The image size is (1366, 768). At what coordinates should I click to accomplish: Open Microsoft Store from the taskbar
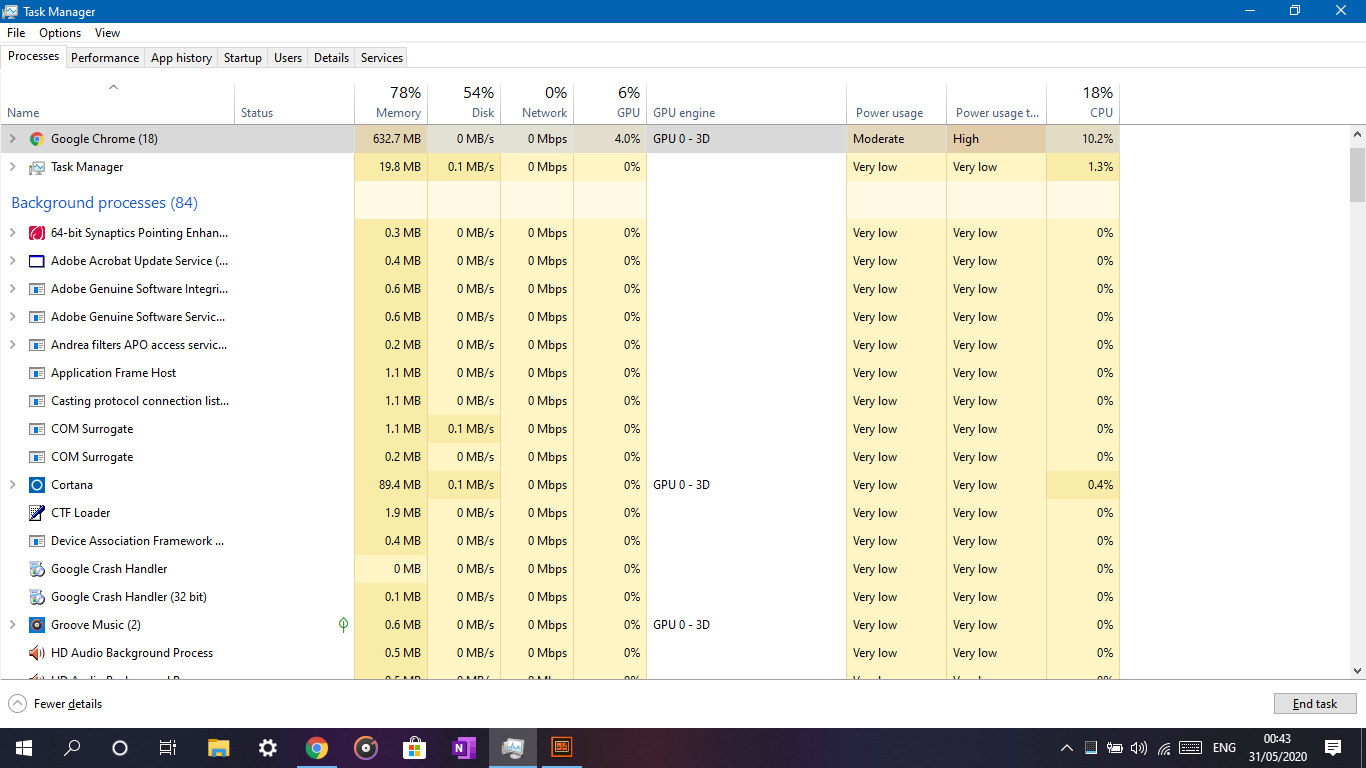(x=414, y=748)
